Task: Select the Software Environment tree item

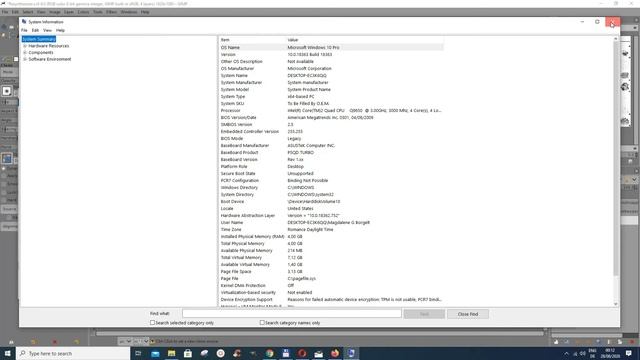Action: click(50, 59)
